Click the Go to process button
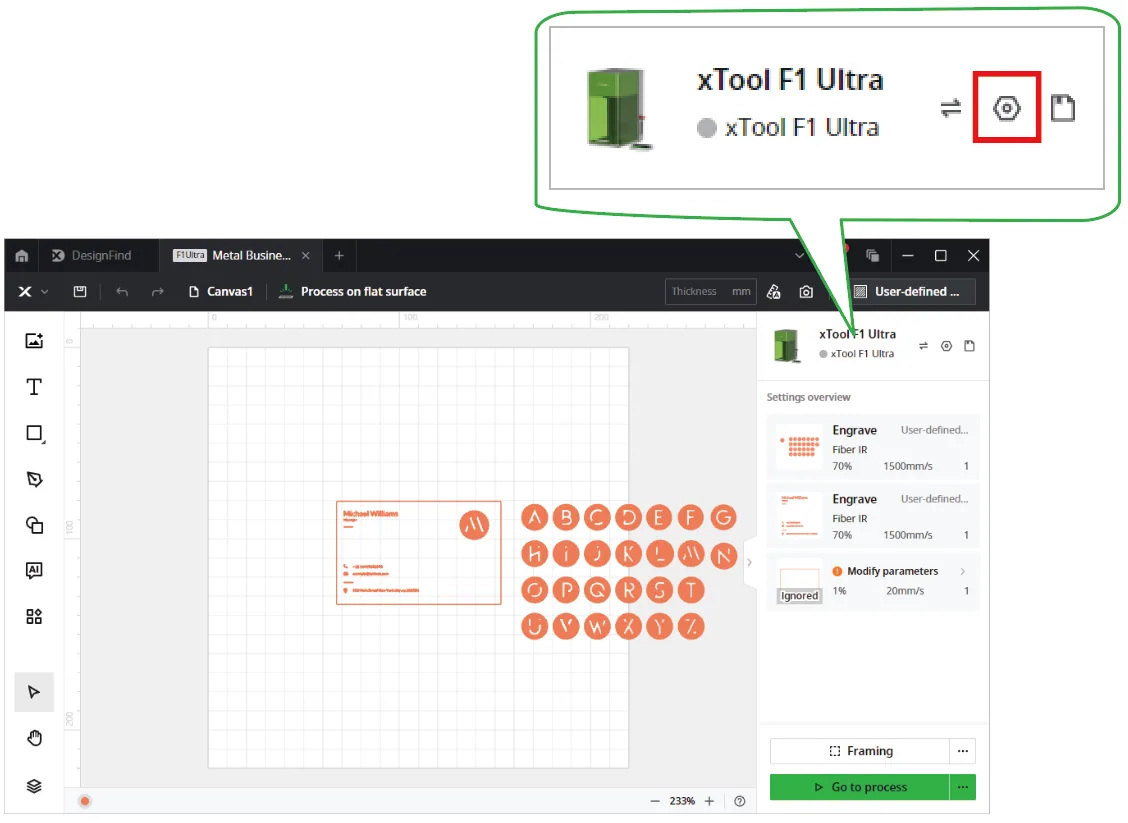The height and width of the screenshot is (823, 1128). click(860, 787)
